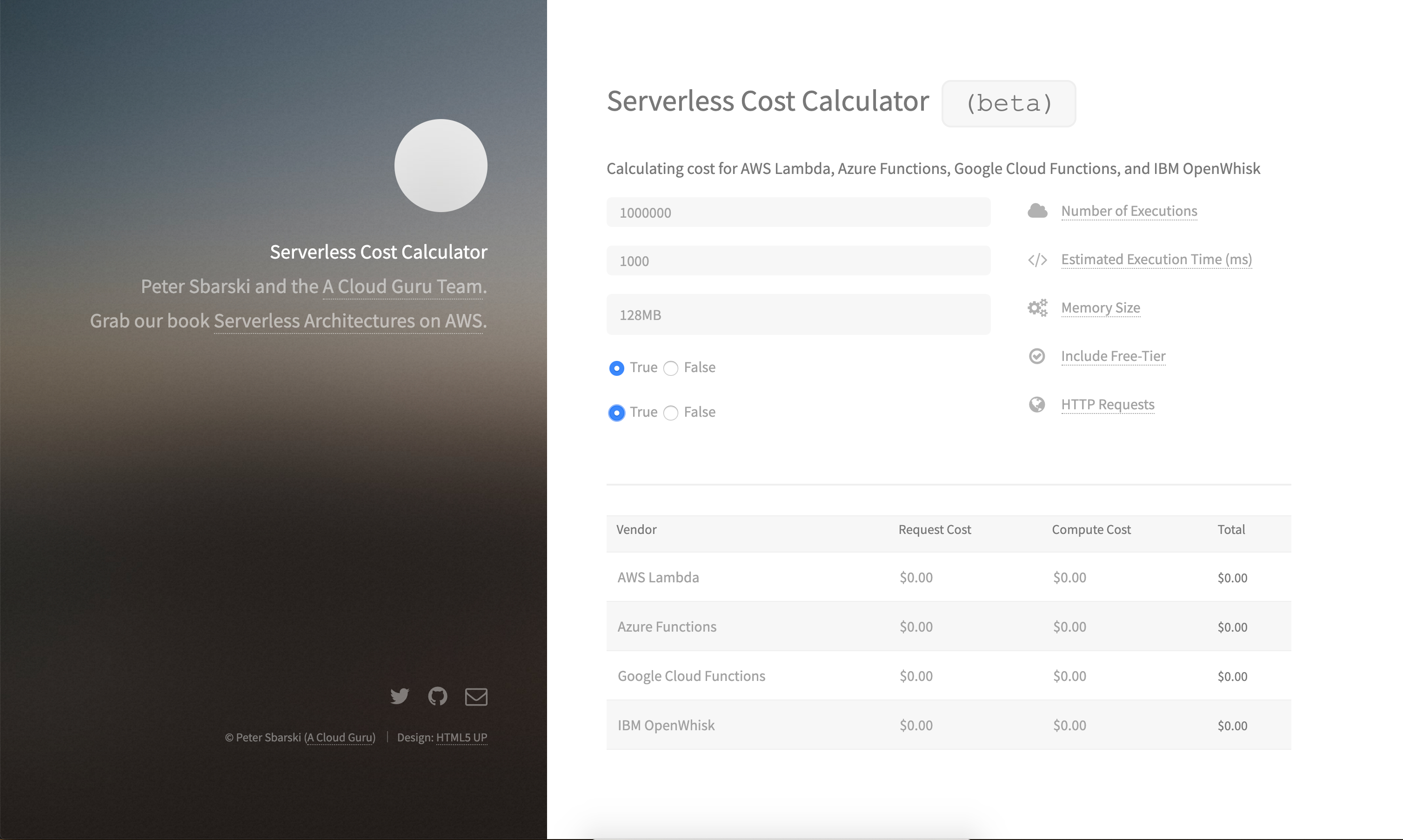
Task: Click execution time field showing 1000
Action: (798, 261)
